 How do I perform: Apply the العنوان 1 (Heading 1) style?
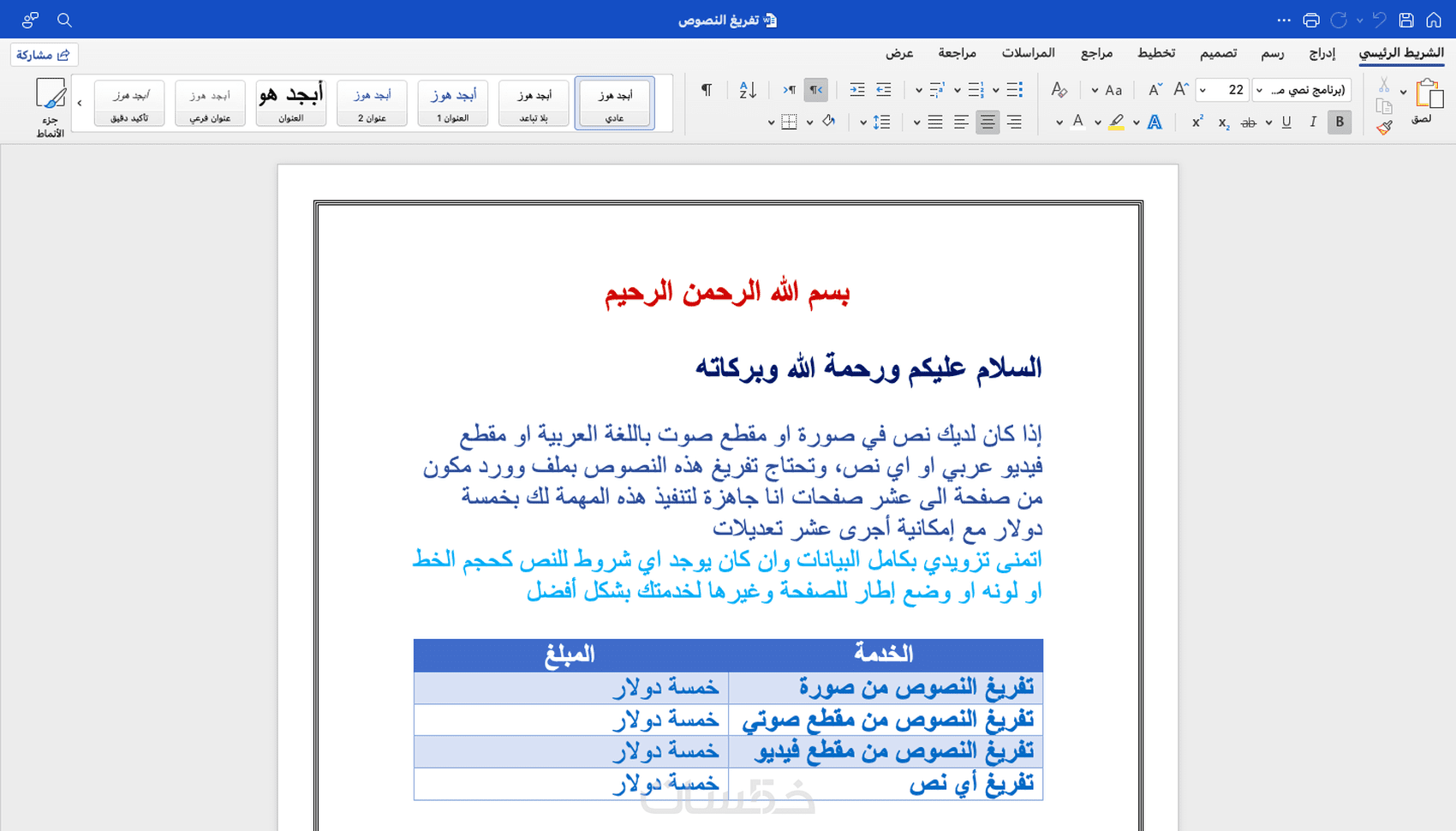tap(453, 103)
